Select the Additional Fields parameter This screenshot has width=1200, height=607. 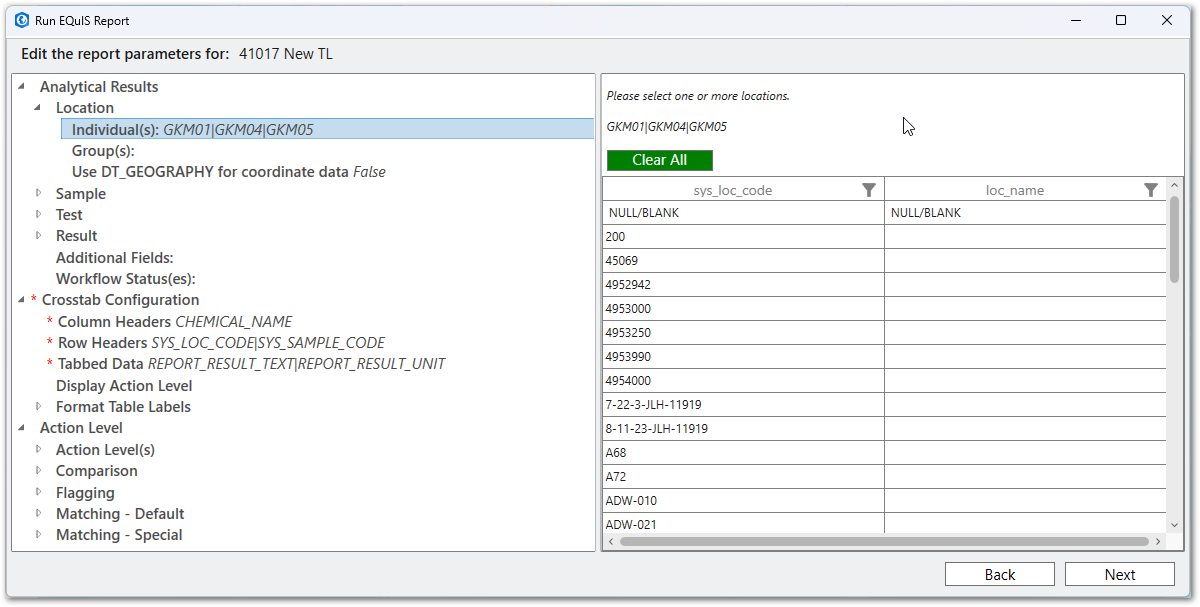(115, 257)
